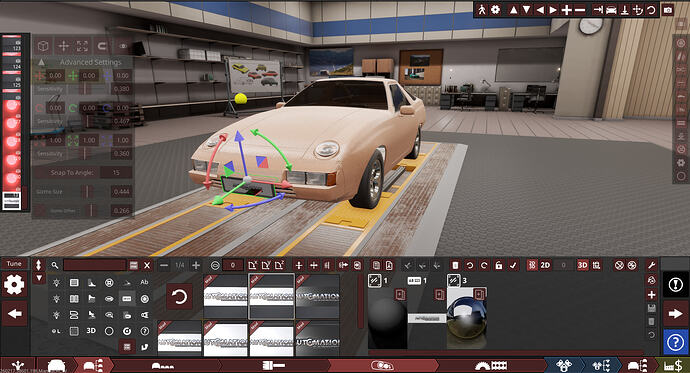Zoom the camera in with the plus
Image resolution: width=690 pixels, height=373 pixels.
point(567,10)
